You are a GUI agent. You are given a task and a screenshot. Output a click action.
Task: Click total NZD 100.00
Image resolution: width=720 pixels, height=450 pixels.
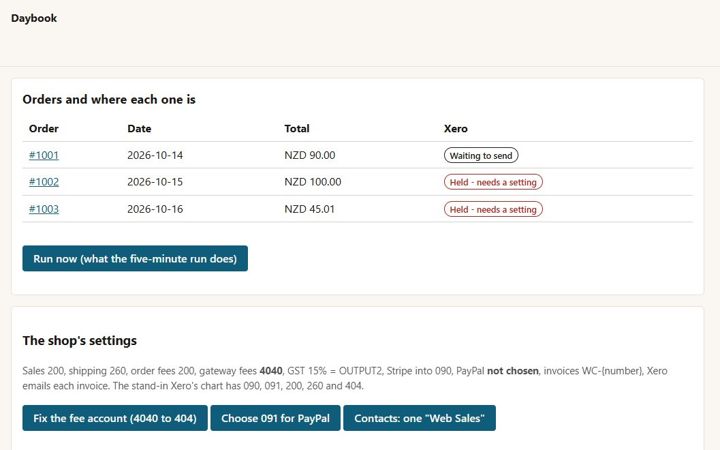(x=313, y=182)
